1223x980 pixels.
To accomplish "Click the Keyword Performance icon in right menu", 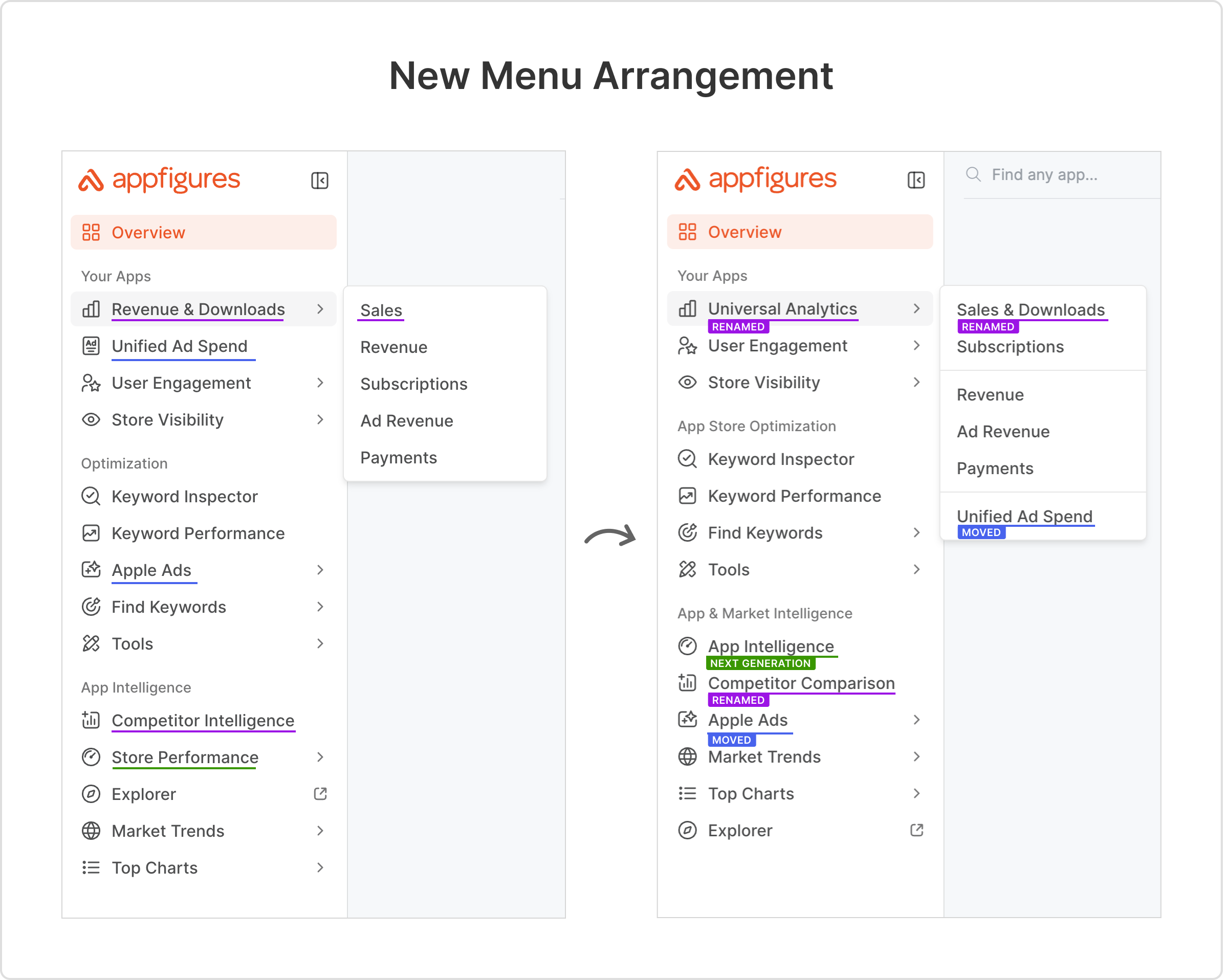I will click(687, 496).
